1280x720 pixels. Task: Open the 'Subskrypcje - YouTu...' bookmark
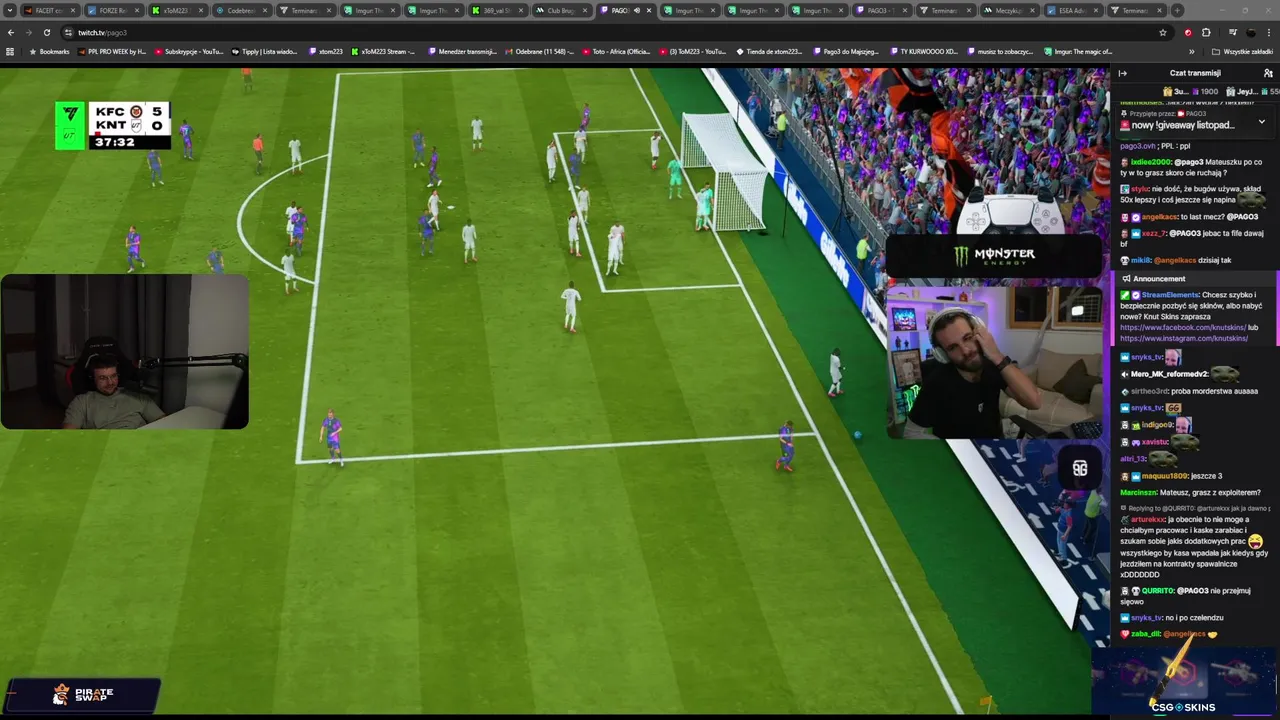pos(188,51)
